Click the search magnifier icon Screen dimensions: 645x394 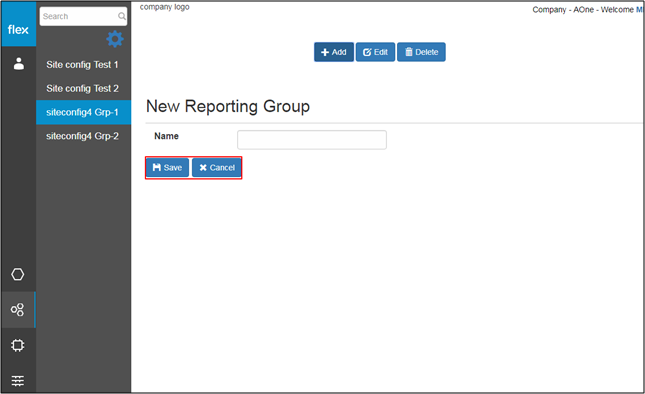click(122, 16)
